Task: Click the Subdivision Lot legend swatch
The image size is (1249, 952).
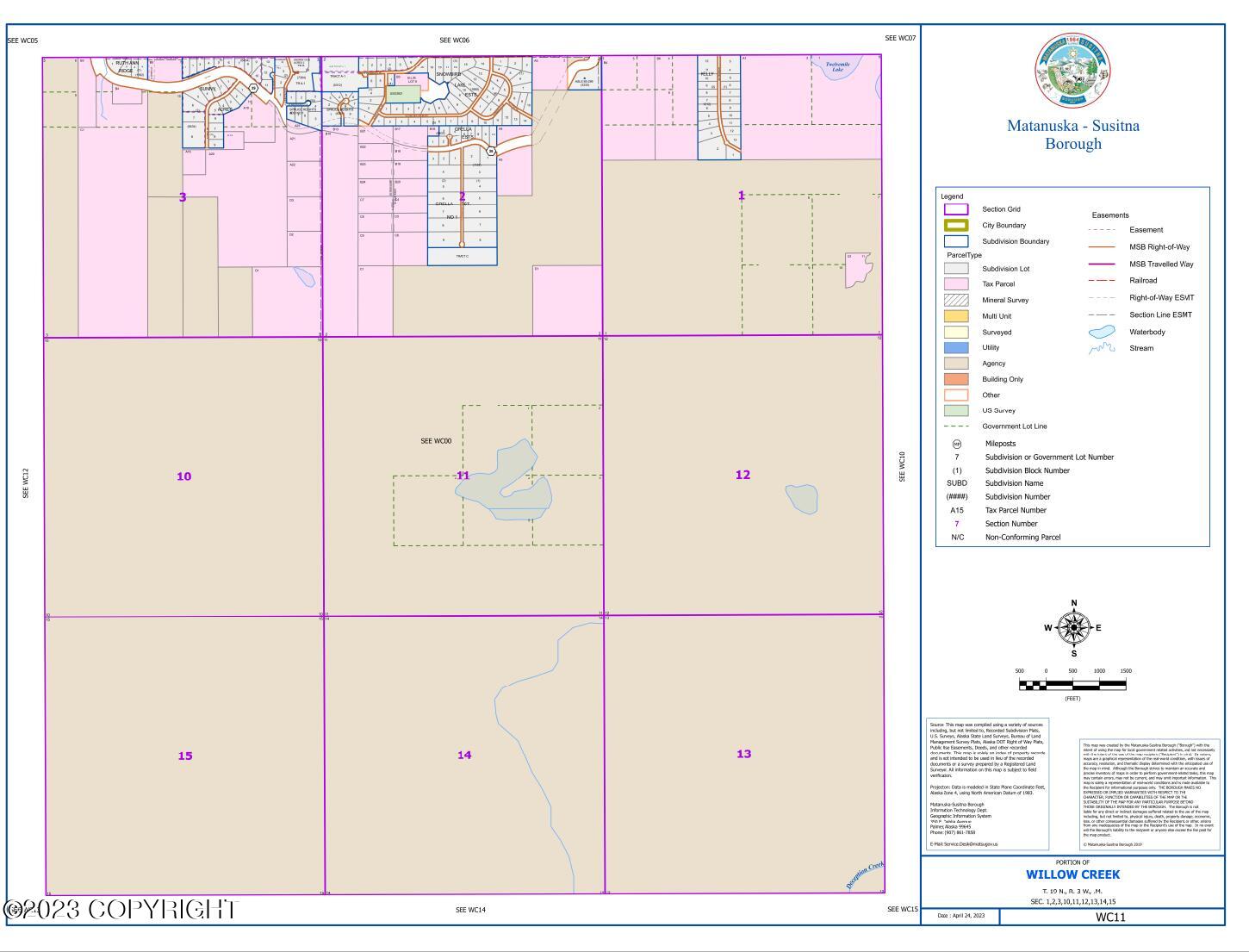Action: [956, 269]
